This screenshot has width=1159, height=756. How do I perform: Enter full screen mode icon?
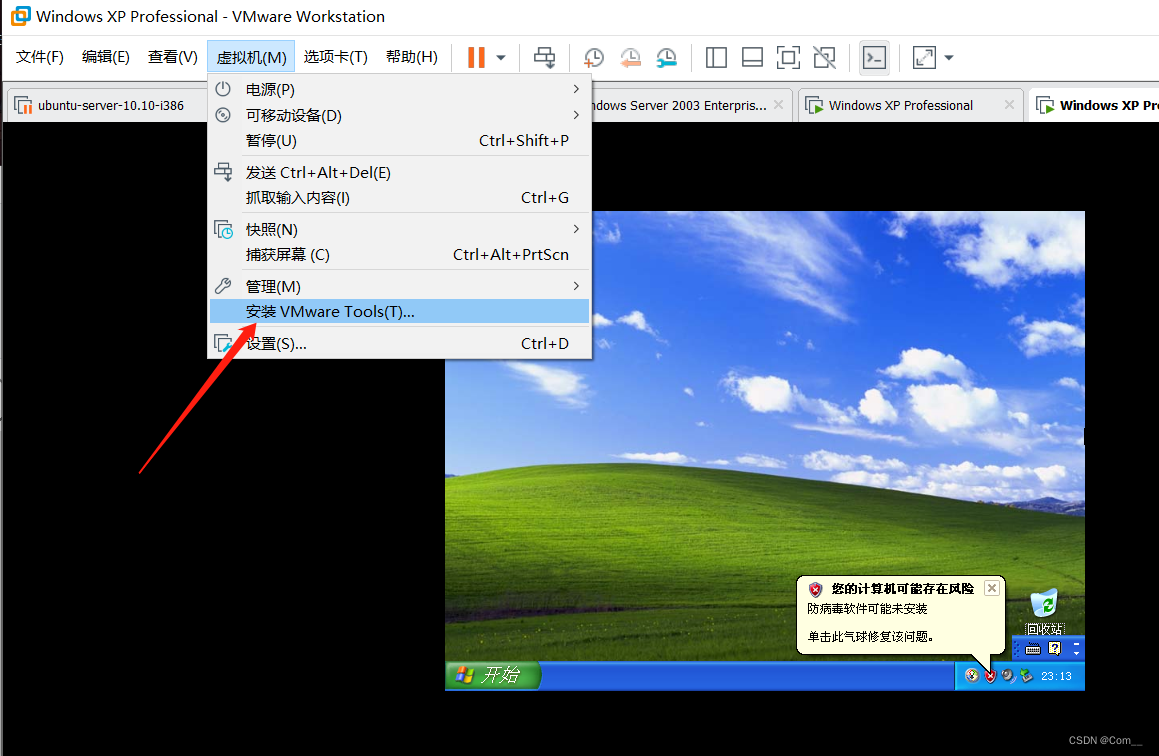pyautogui.click(x=788, y=58)
